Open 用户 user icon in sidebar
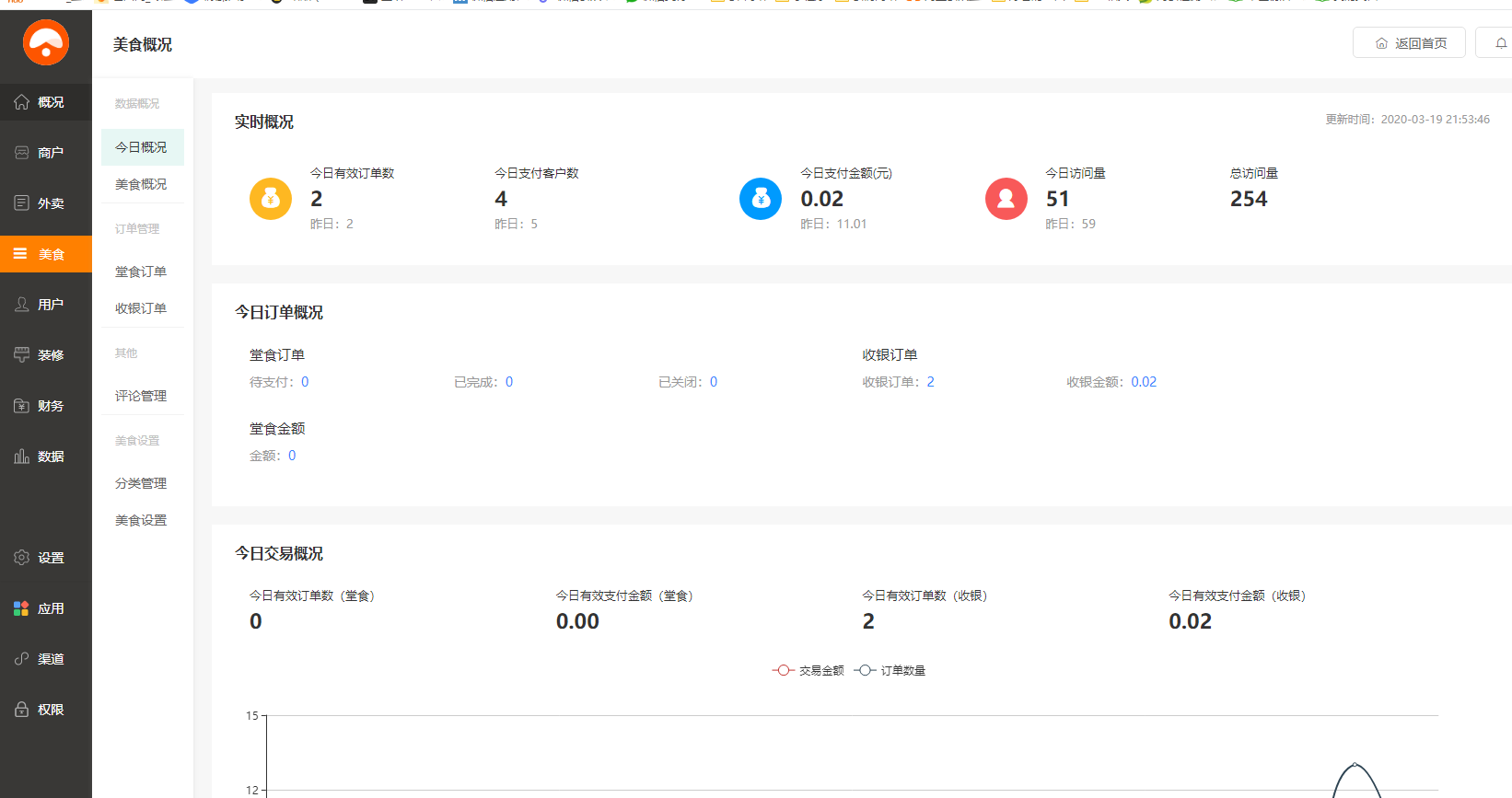 pos(21,305)
